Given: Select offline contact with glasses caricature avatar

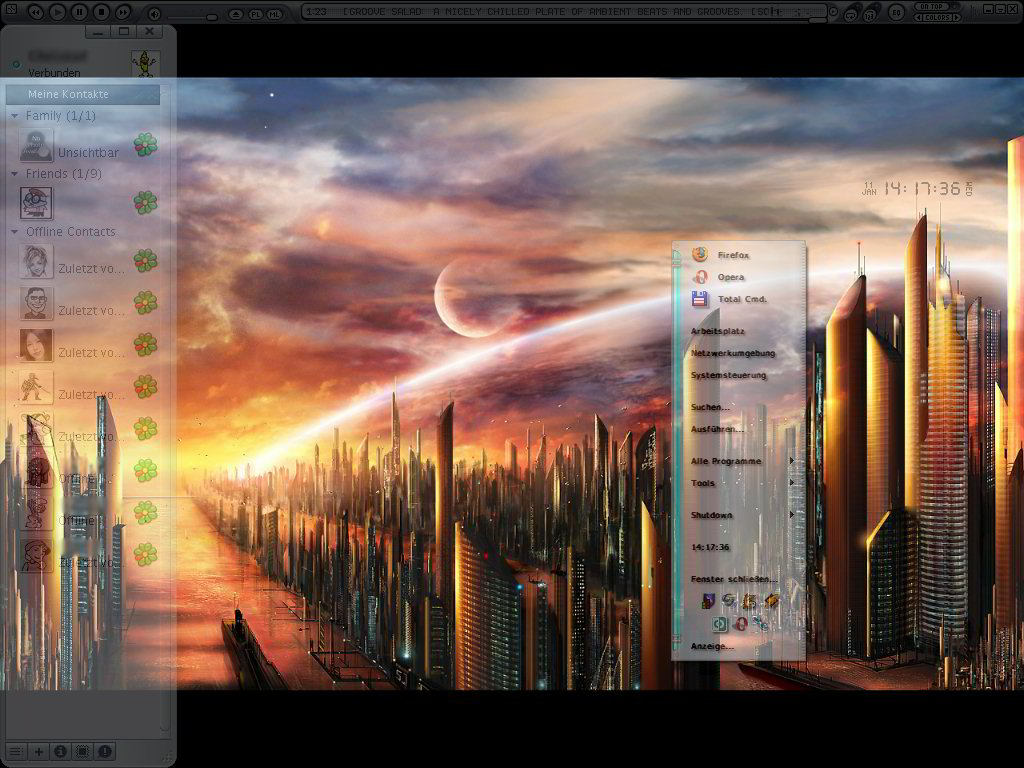Looking at the screenshot, I should (85, 303).
